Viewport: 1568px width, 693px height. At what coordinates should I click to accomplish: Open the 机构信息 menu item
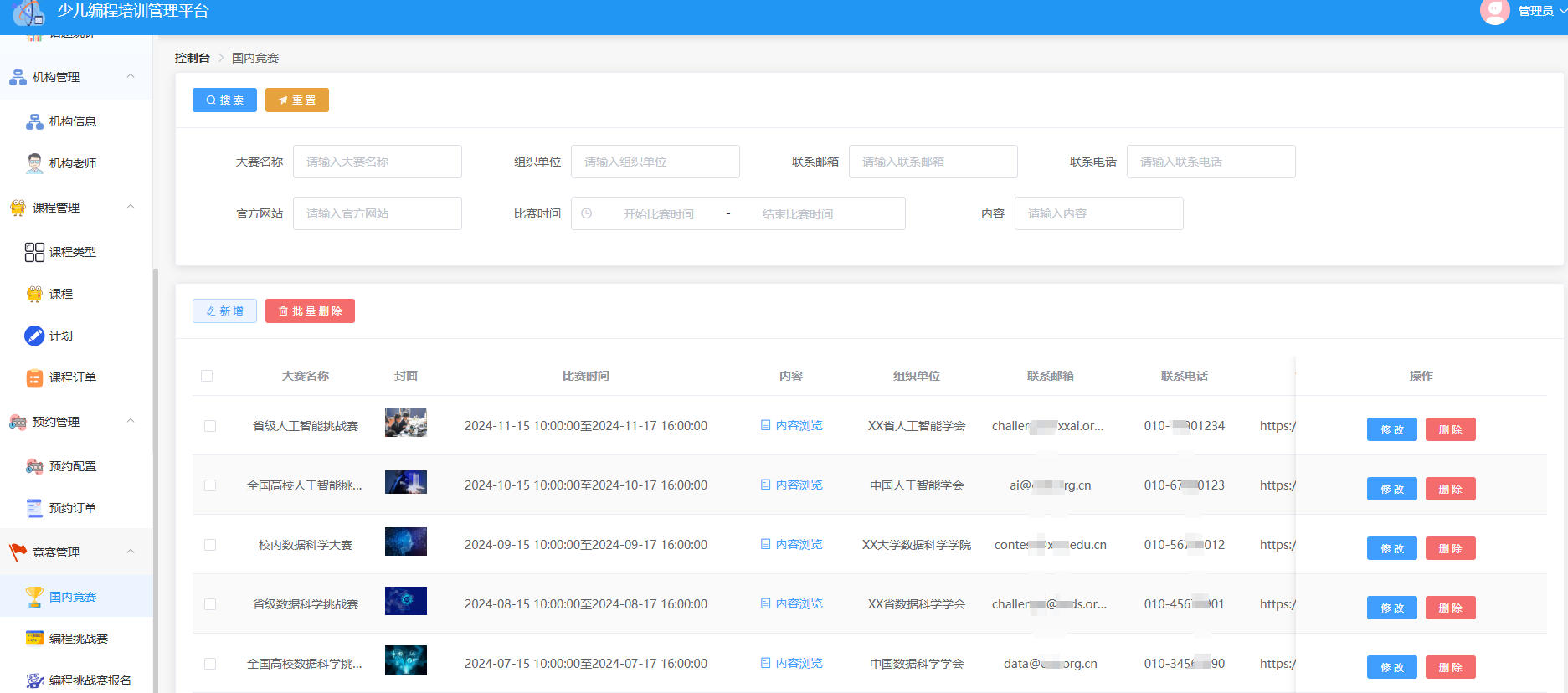point(76,121)
